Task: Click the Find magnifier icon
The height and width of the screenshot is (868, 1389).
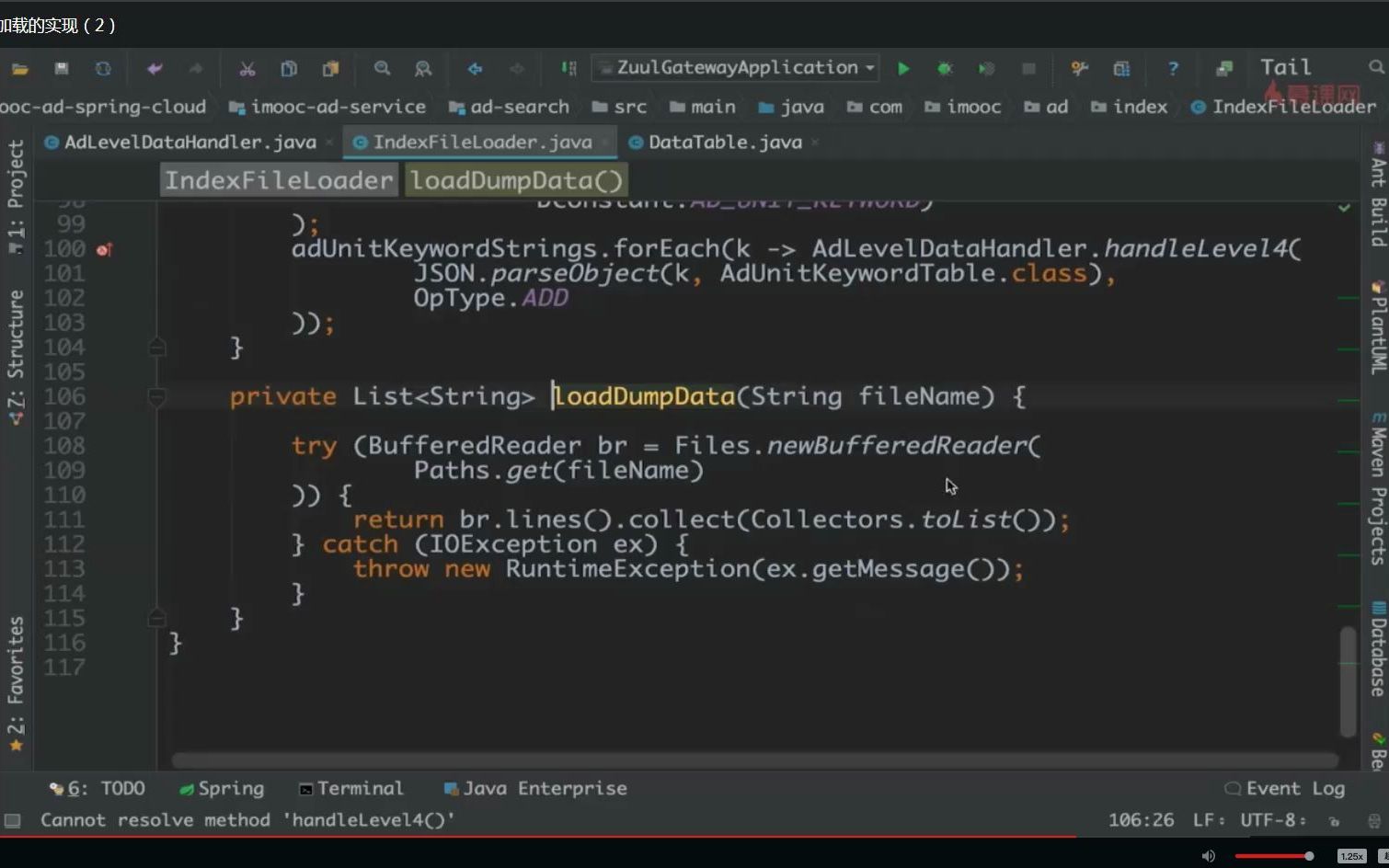Action: [382, 69]
